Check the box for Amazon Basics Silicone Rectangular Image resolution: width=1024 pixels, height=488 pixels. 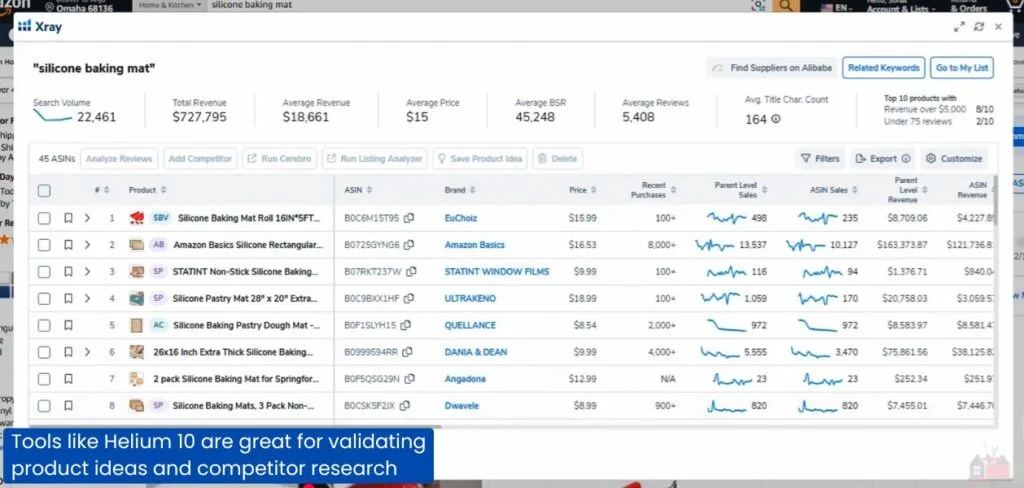point(44,245)
